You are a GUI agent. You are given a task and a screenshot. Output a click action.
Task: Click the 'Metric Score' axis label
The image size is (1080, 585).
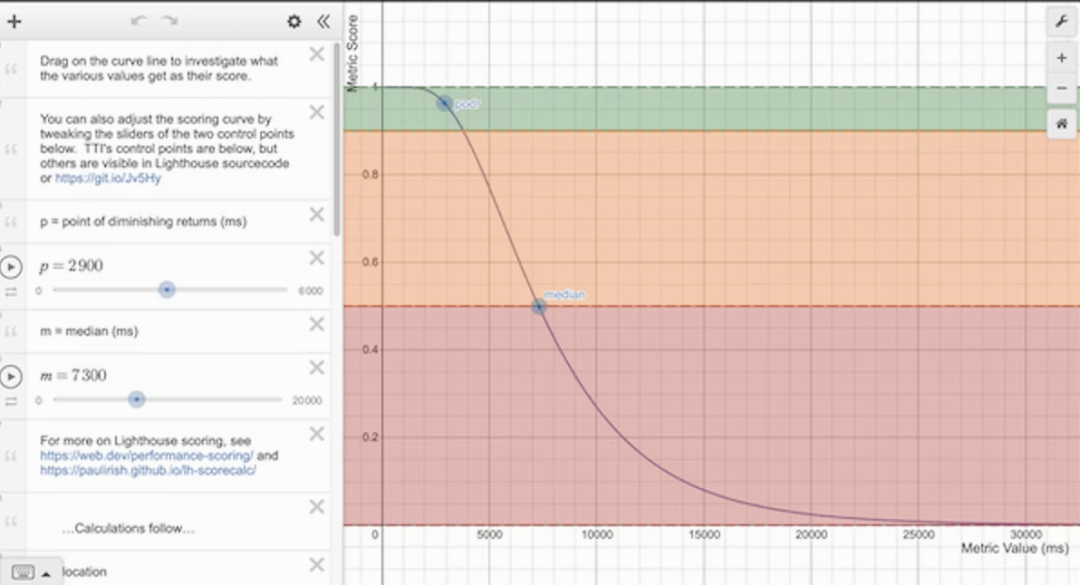(x=353, y=53)
